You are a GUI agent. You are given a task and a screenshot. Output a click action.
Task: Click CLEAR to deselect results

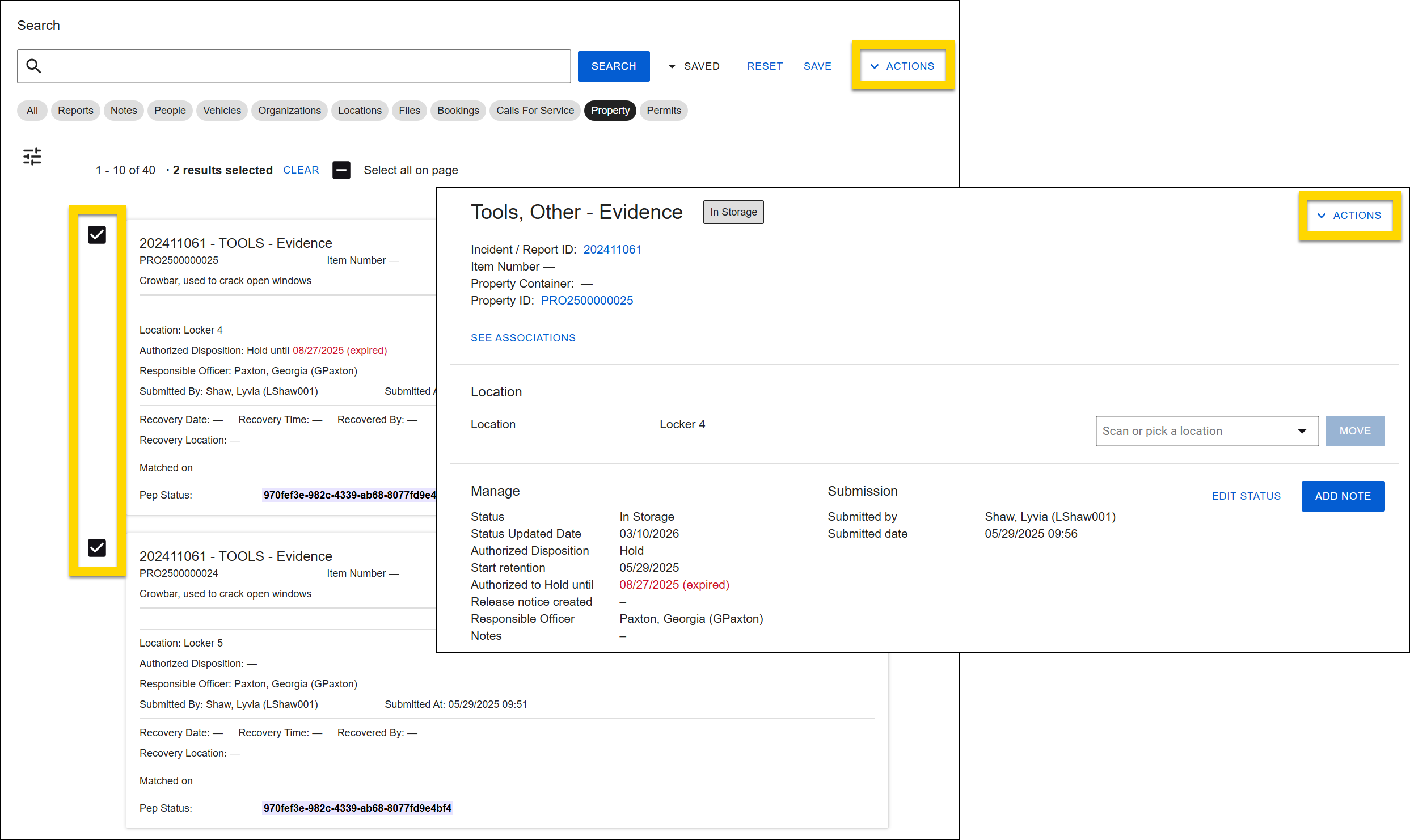click(x=301, y=170)
